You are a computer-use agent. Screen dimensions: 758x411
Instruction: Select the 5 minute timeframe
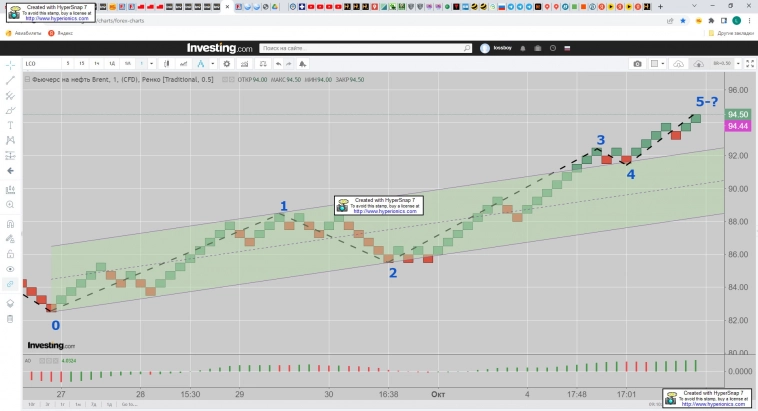pos(68,64)
